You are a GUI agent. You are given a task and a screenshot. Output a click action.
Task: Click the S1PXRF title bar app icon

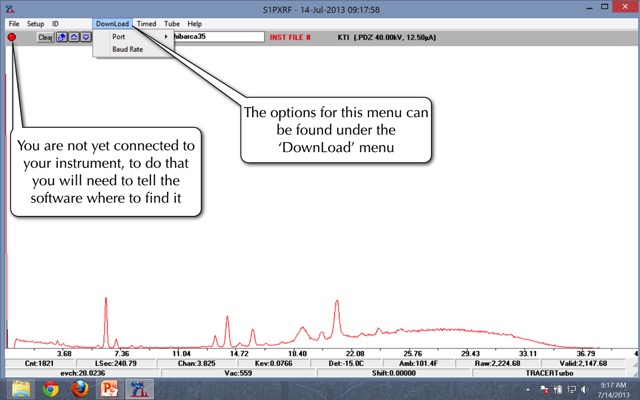pos(9,7)
